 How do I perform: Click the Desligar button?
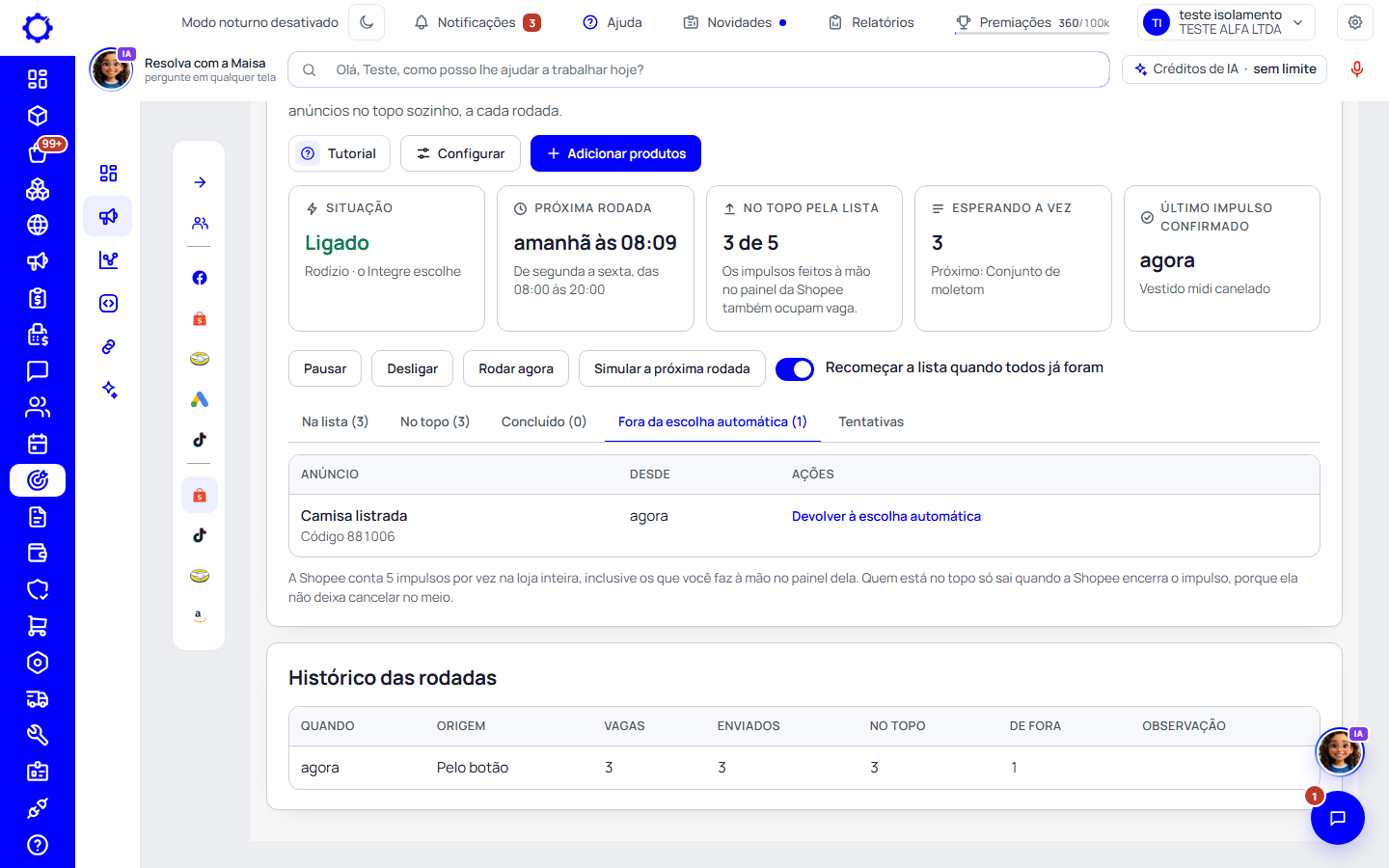click(412, 368)
